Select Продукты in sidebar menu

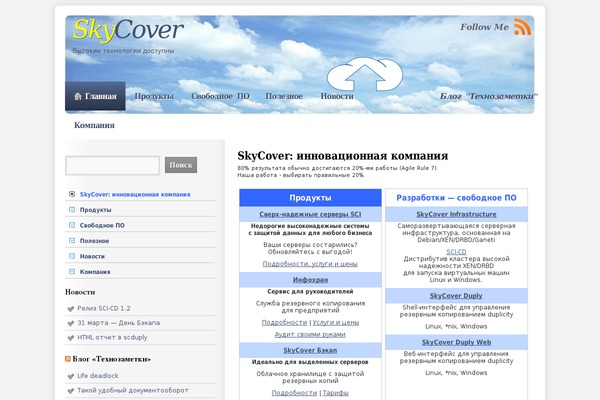(x=96, y=210)
